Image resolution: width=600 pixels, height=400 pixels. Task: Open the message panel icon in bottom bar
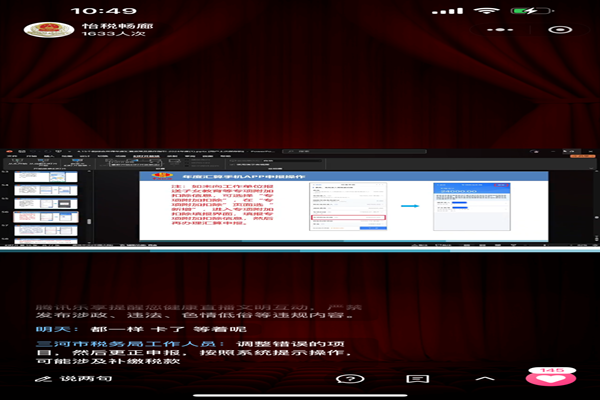(421, 380)
